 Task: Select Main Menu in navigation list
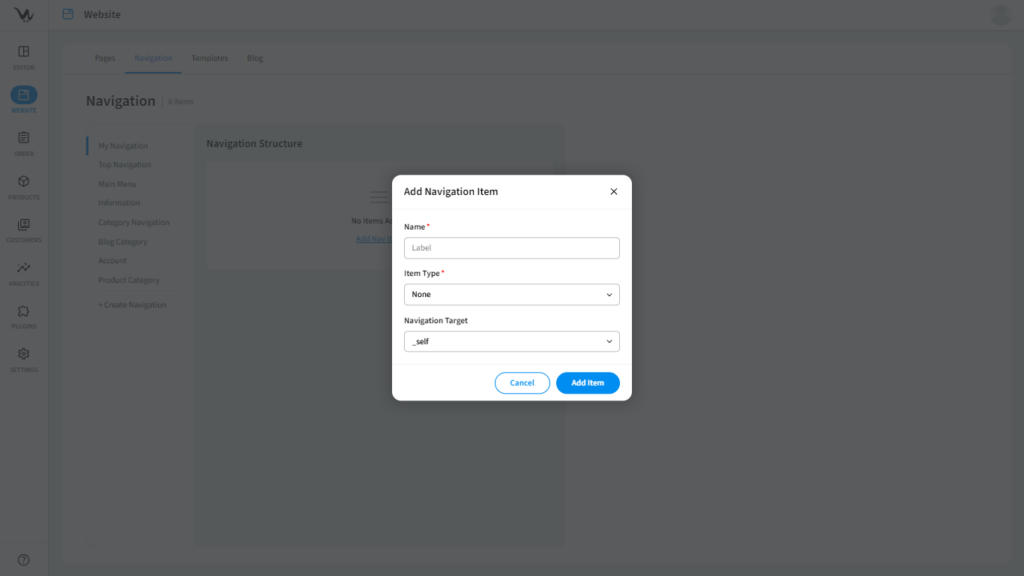coord(117,184)
